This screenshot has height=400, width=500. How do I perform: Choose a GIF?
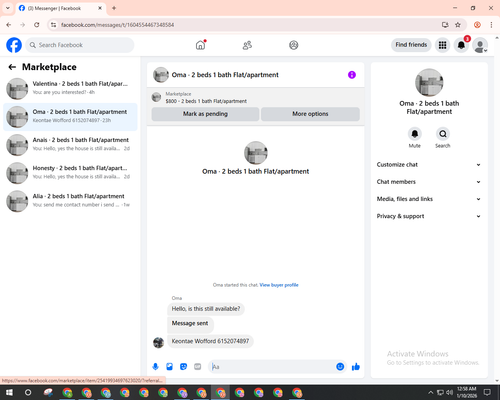click(x=197, y=367)
